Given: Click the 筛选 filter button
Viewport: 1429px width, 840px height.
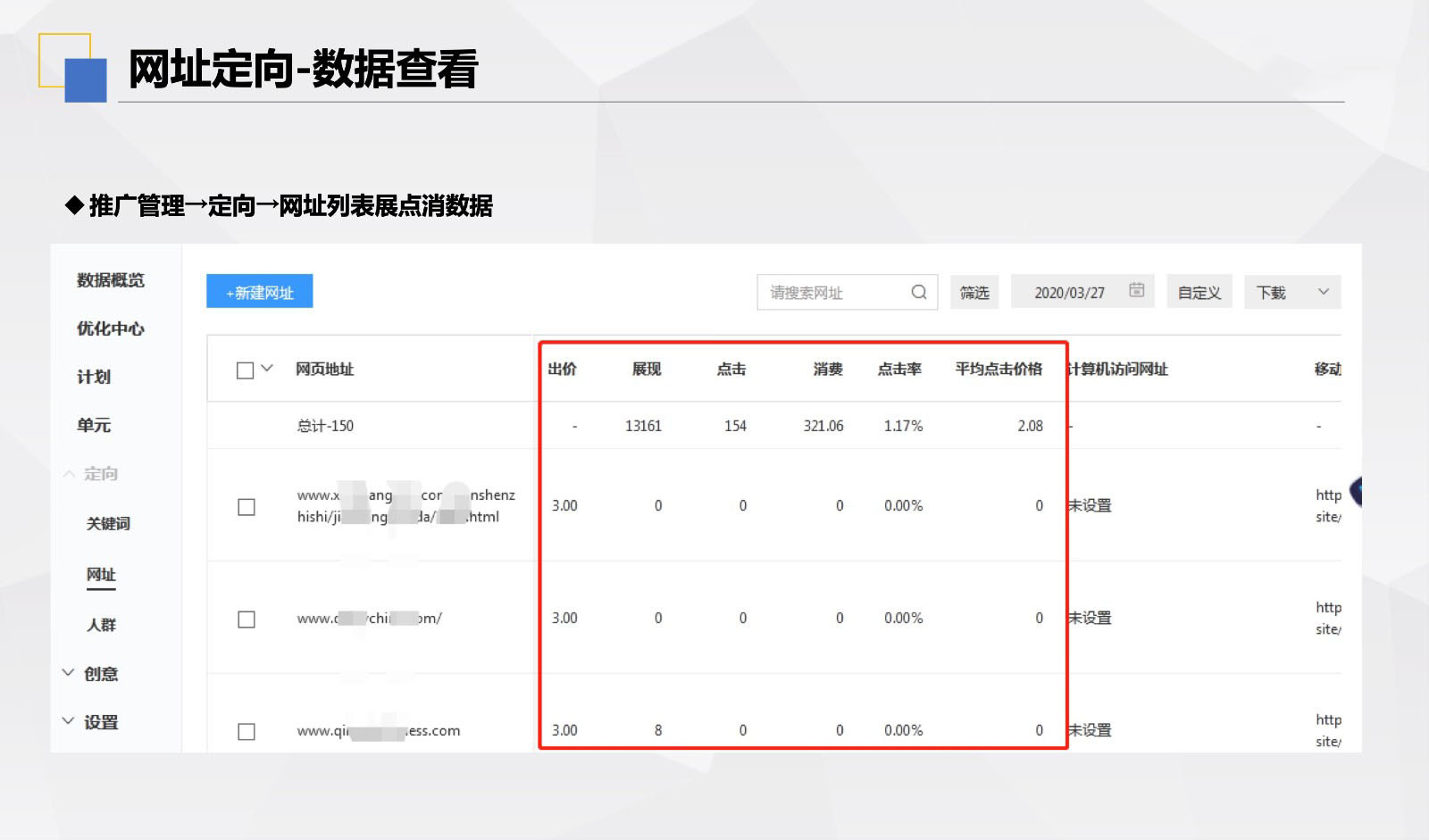Looking at the screenshot, I should pyautogui.click(x=974, y=292).
